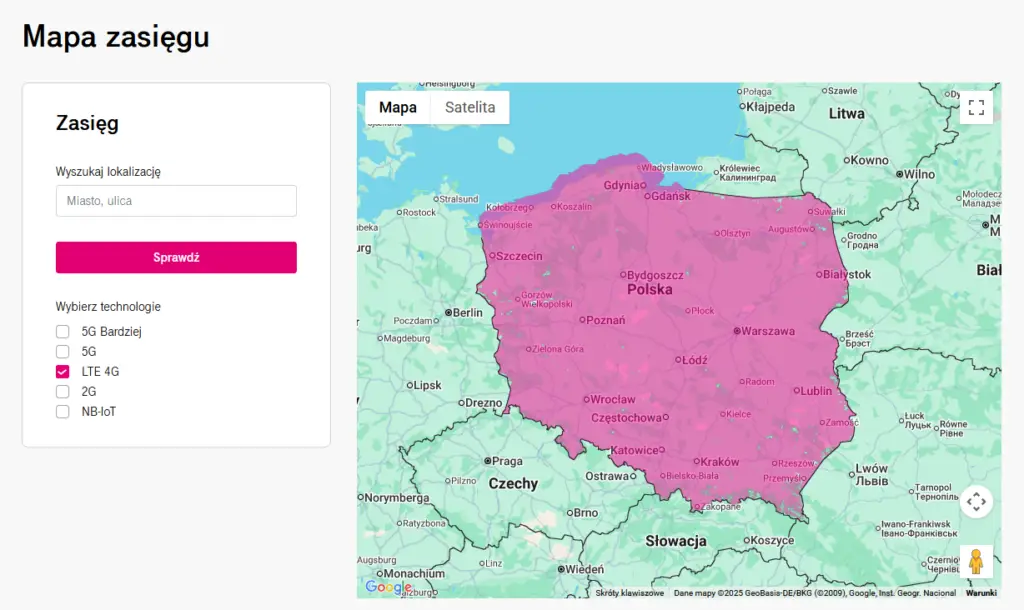Open map camera pan controls
Viewport: 1024px width, 610px height.
[976, 501]
